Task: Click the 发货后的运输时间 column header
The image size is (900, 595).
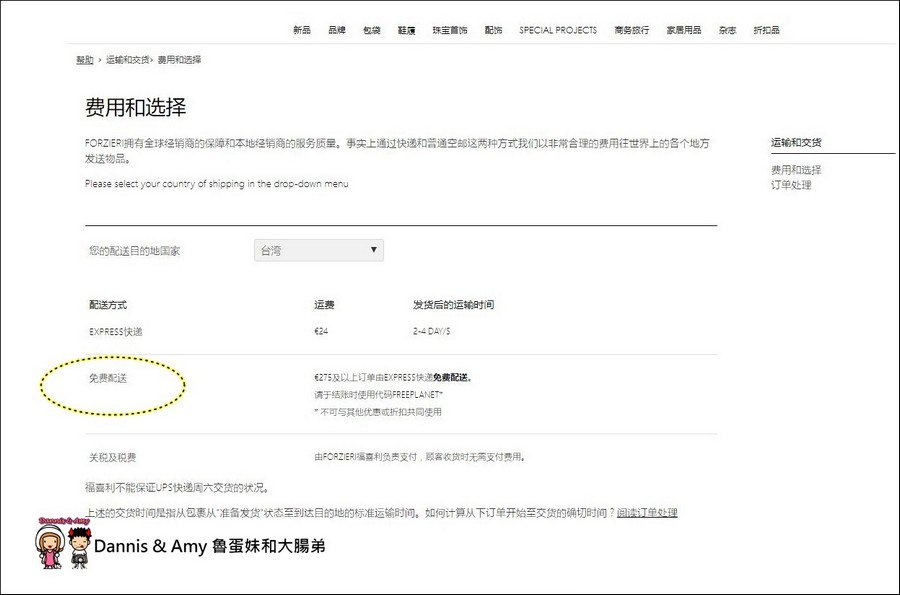Action: 453,305
